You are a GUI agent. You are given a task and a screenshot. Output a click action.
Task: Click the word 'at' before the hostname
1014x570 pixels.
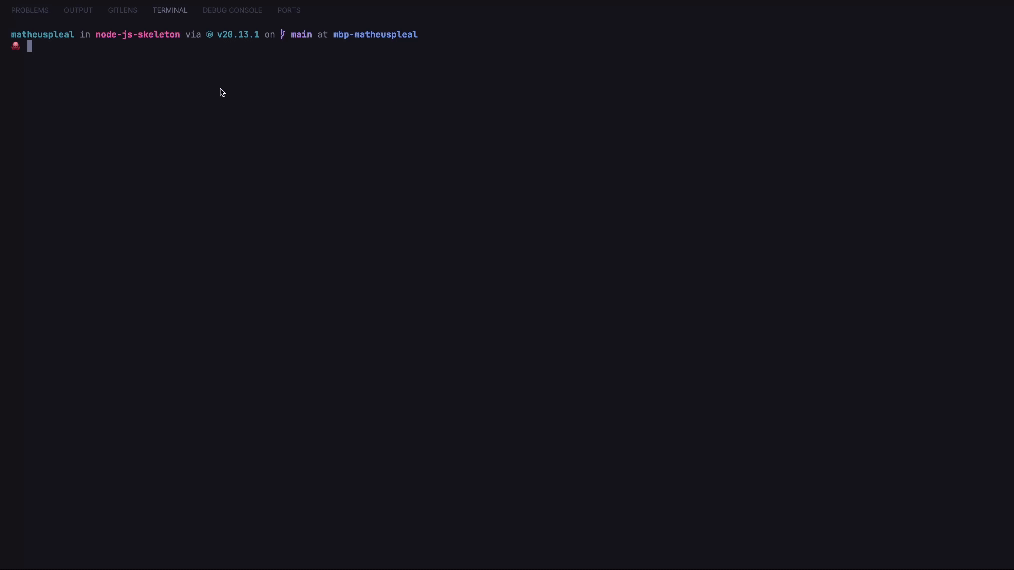pos(323,35)
